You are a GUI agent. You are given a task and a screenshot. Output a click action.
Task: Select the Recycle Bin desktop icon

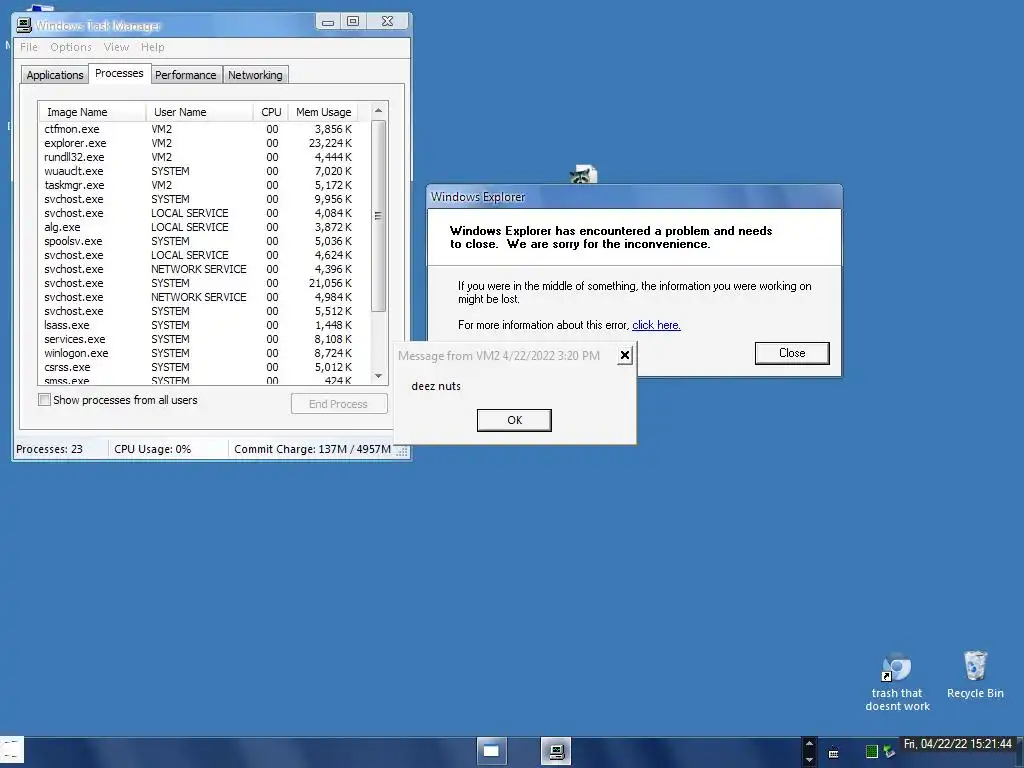point(975,675)
